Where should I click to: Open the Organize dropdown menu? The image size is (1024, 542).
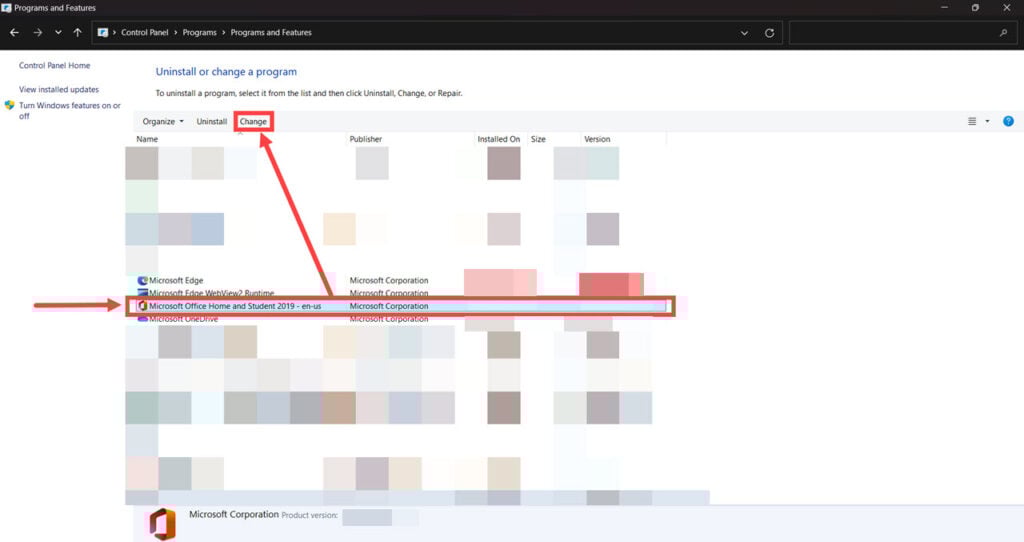(163, 121)
